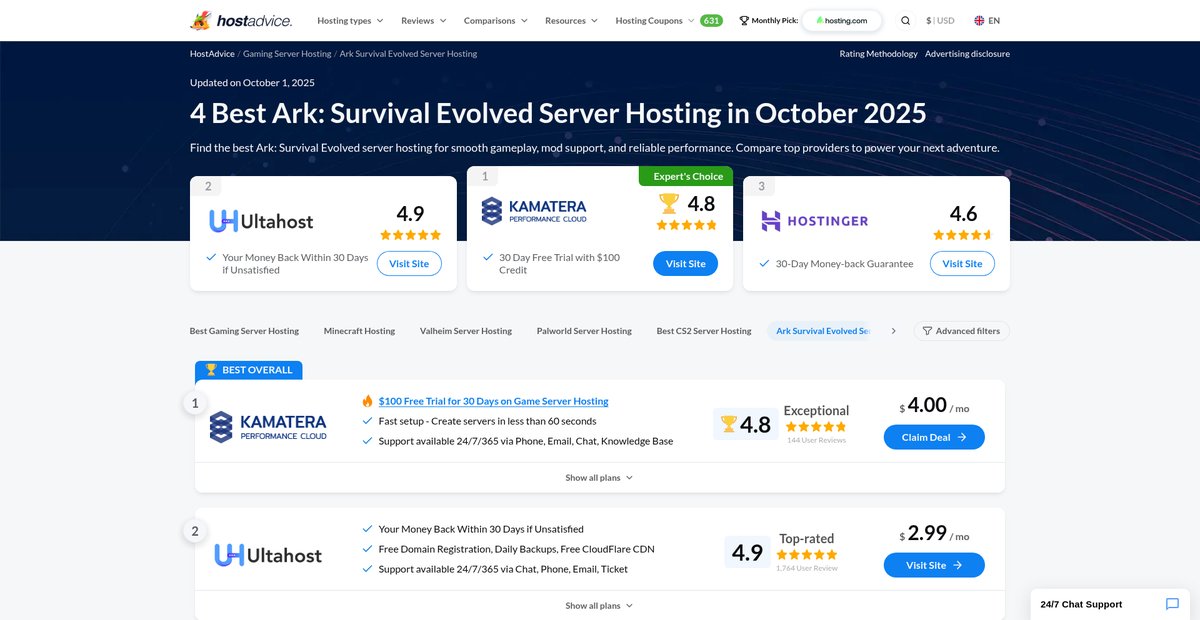Image resolution: width=1200 pixels, height=620 pixels.
Task: Expand the Resources menu
Action: click(x=571, y=20)
